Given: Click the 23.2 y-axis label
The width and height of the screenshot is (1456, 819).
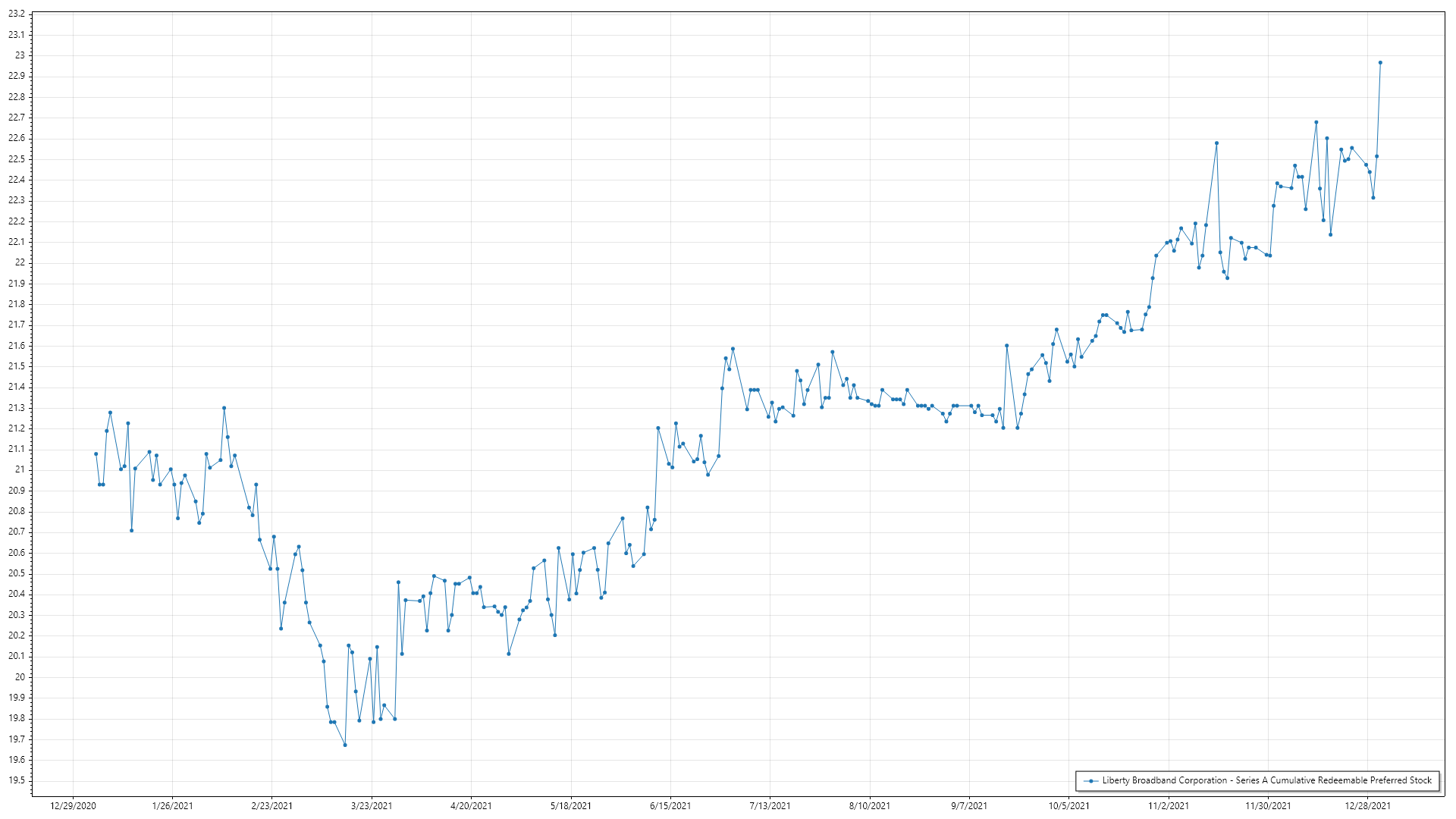Looking at the screenshot, I should pos(17,14).
